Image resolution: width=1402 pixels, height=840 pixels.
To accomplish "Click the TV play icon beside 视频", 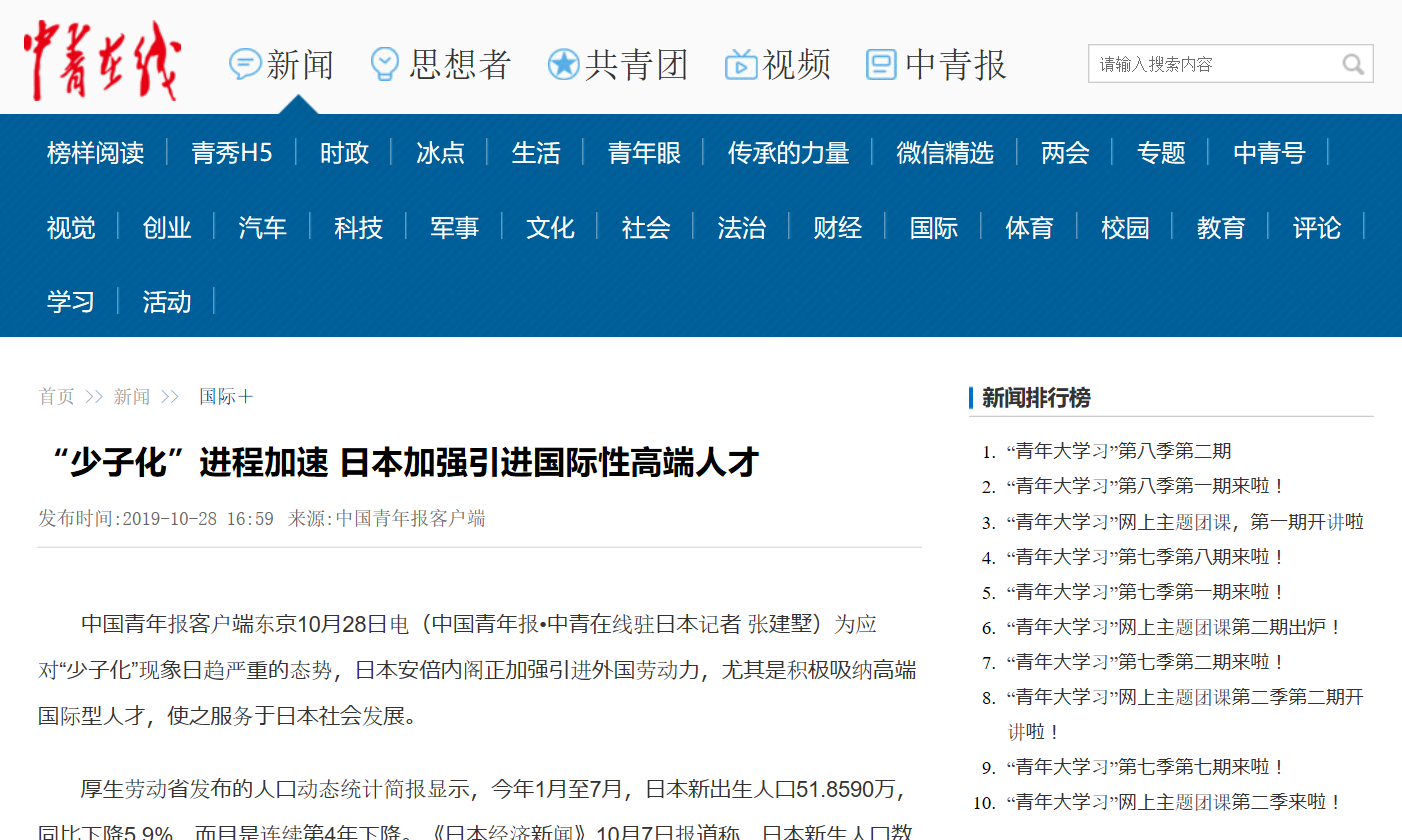I will point(741,65).
